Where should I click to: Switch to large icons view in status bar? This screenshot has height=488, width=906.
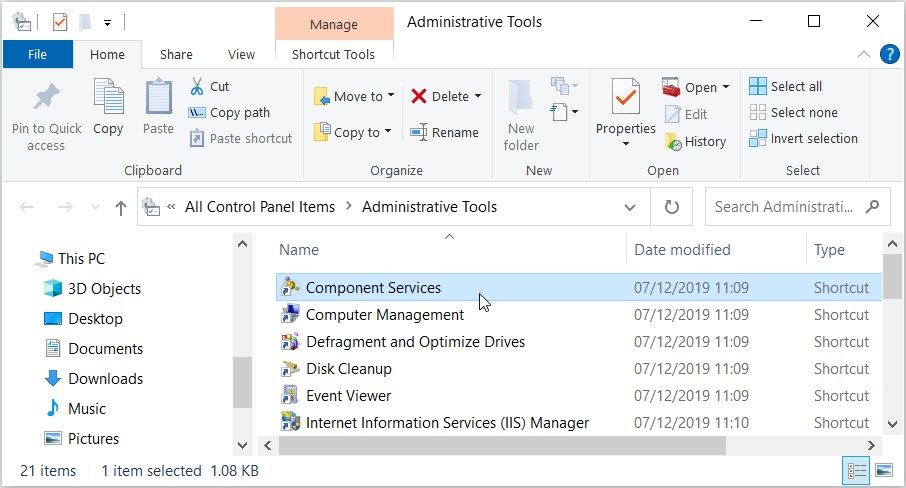click(884, 471)
